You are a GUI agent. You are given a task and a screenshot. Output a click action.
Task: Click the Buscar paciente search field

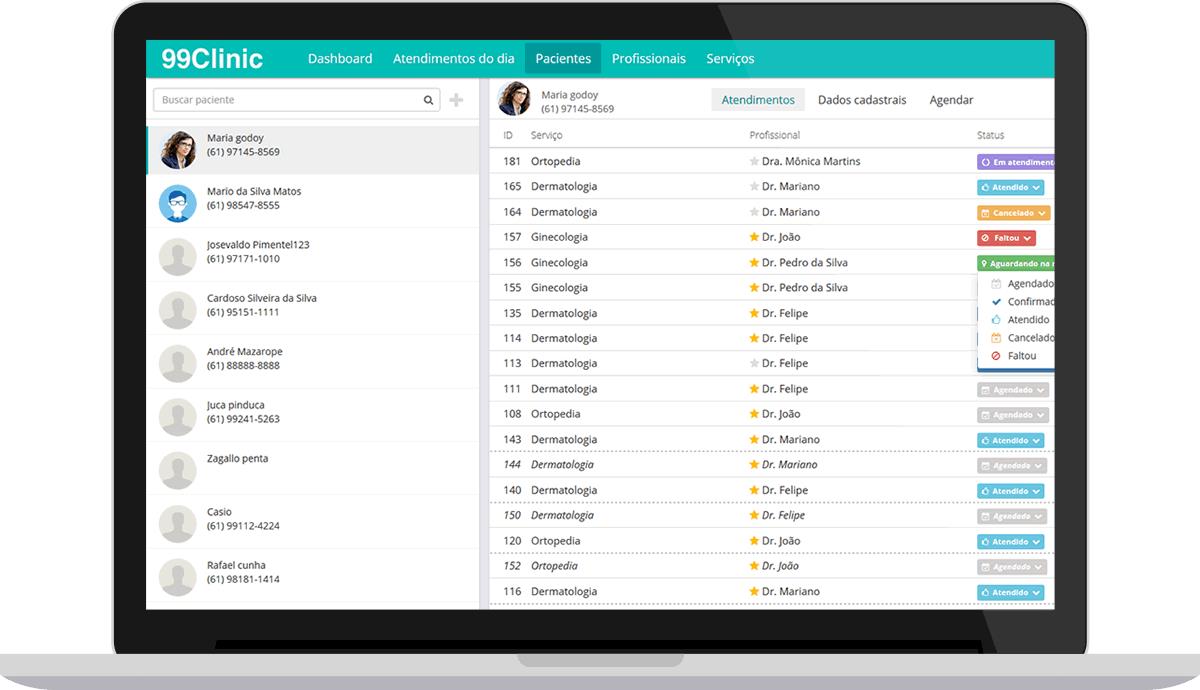click(287, 100)
